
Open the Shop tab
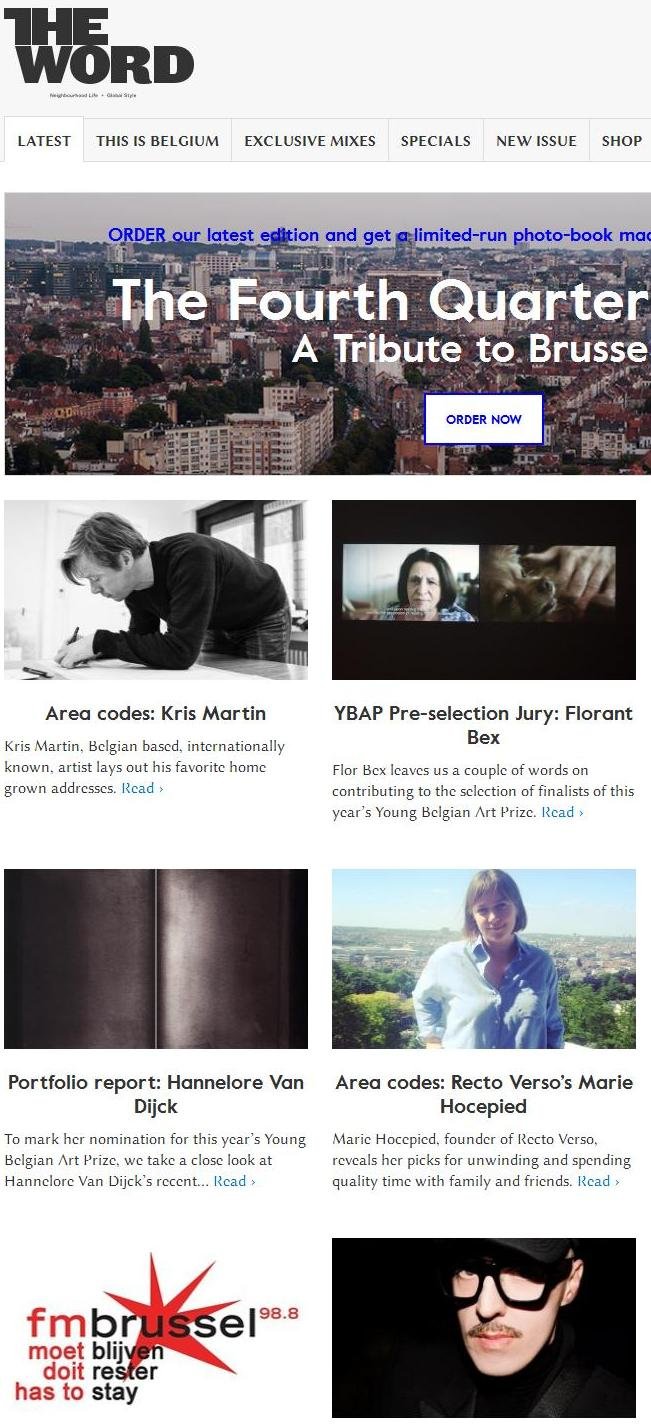pyautogui.click(x=621, y=141)
